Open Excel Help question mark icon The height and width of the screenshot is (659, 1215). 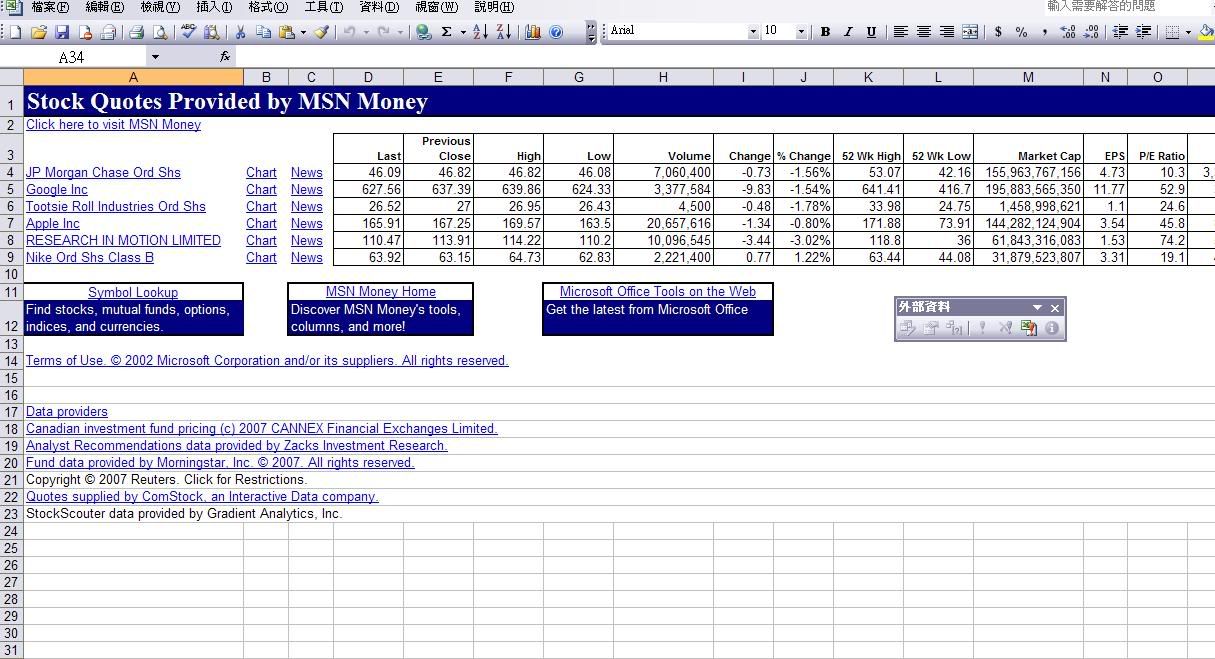(x=556, y=32)
